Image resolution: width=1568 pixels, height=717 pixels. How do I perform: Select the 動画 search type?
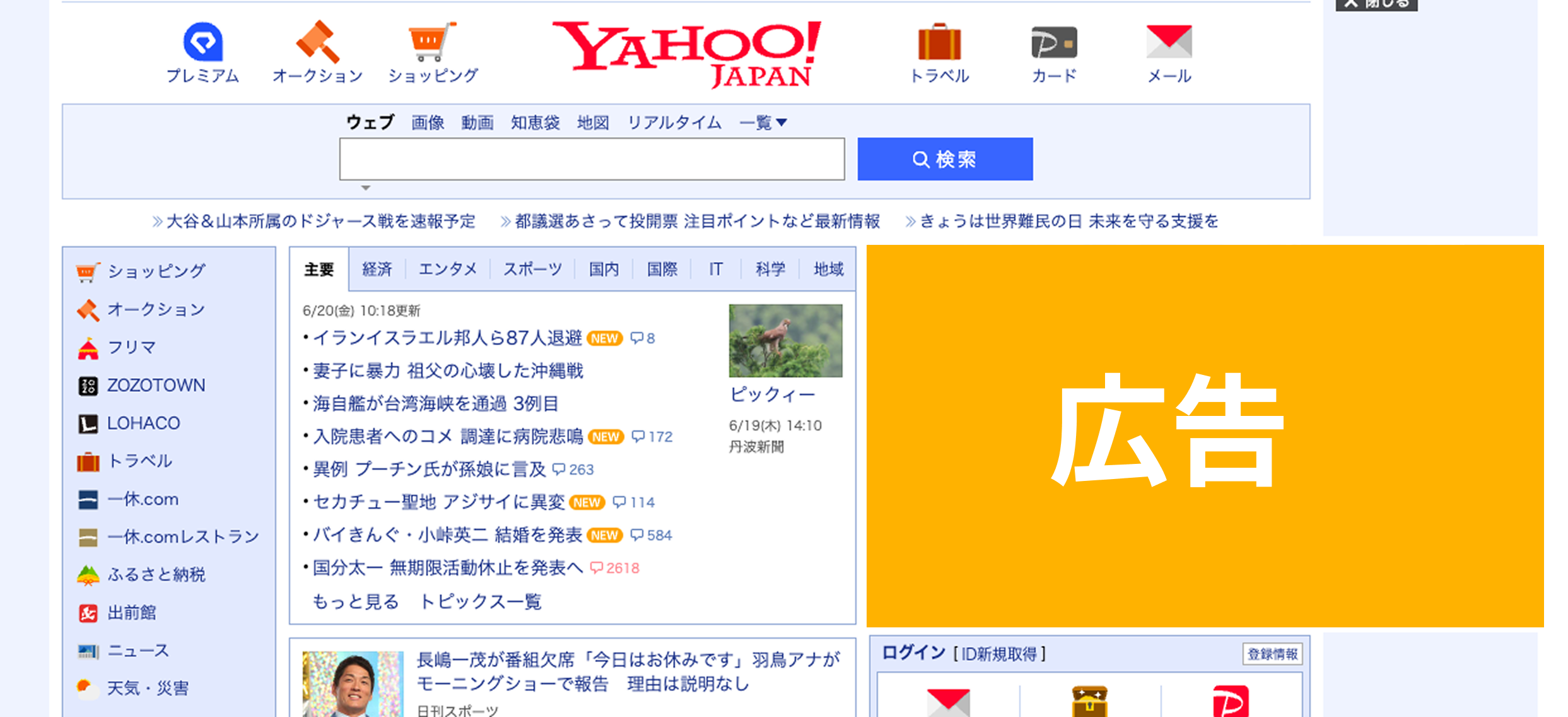coord(477,122)
